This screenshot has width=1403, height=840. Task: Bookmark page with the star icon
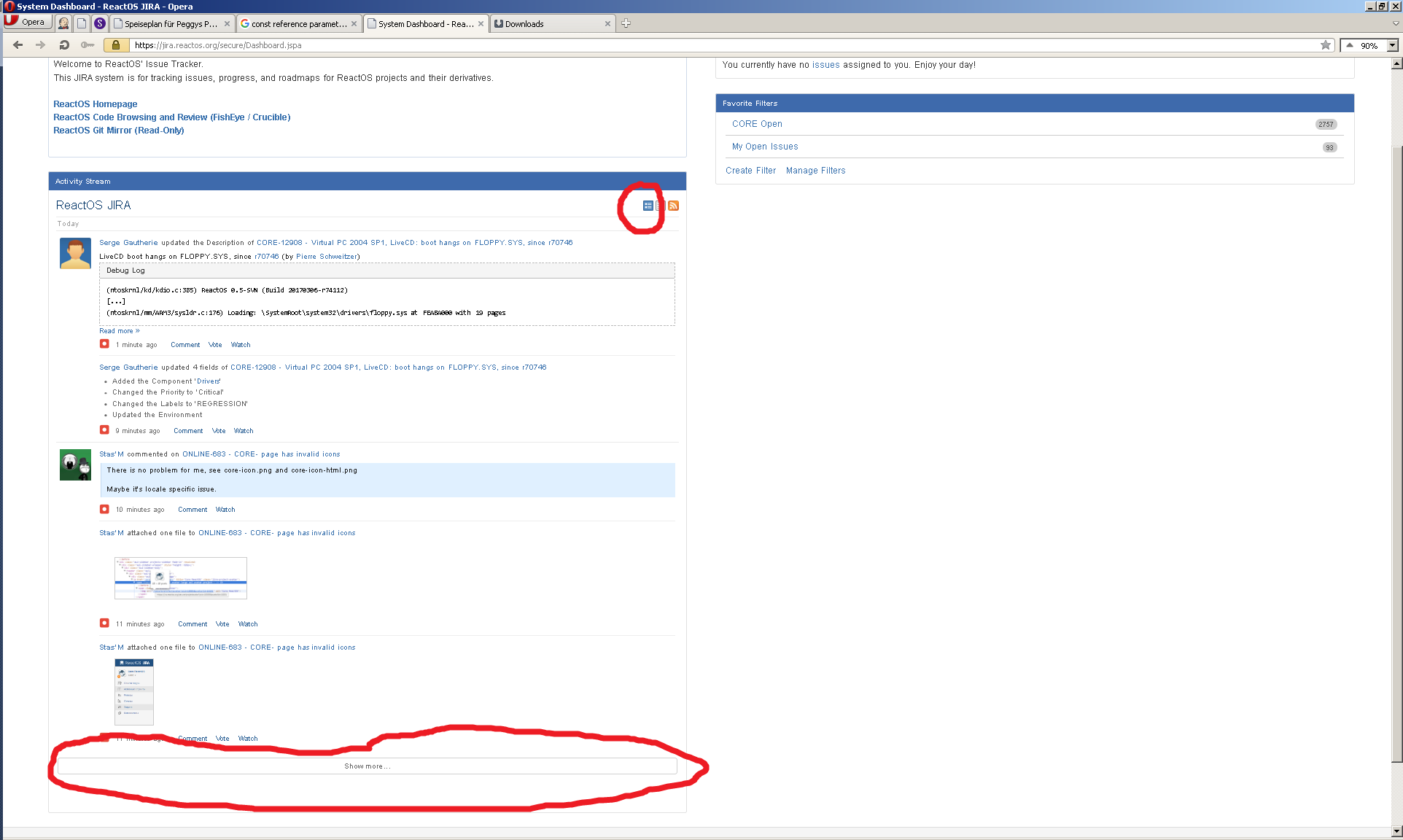point(1325,45)
